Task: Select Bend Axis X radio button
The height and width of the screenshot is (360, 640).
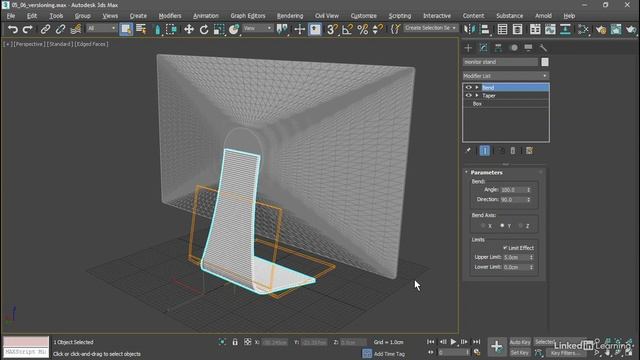Action: point(483,226)
